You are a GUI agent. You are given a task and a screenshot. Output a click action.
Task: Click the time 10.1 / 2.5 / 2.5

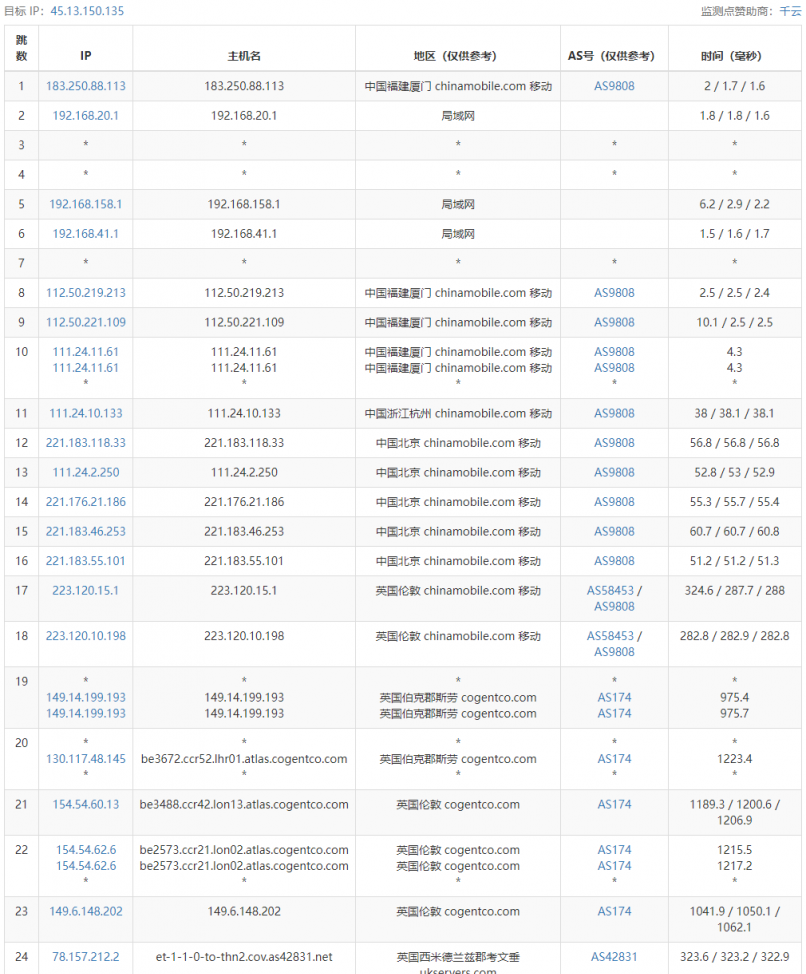pos(735,322)
